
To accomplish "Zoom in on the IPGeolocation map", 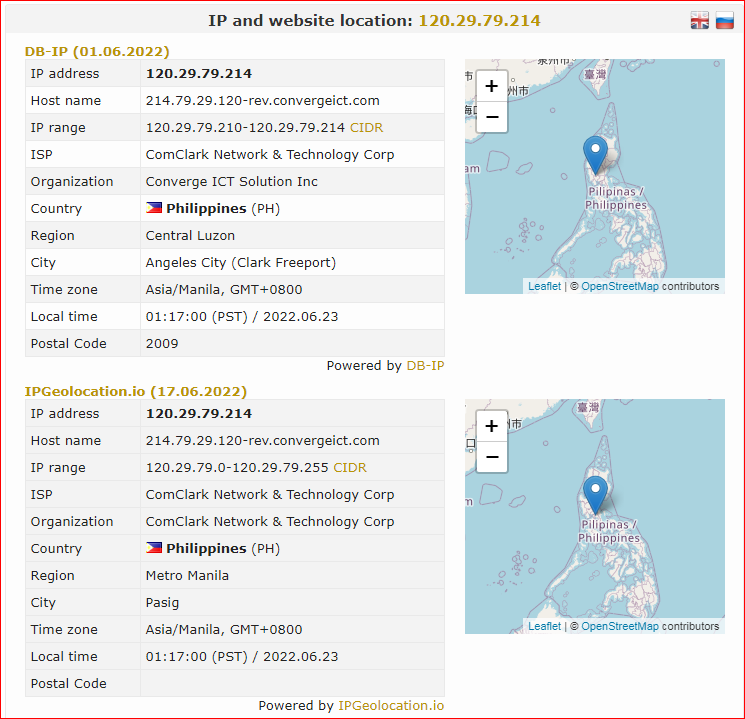I will click(492, 426).
